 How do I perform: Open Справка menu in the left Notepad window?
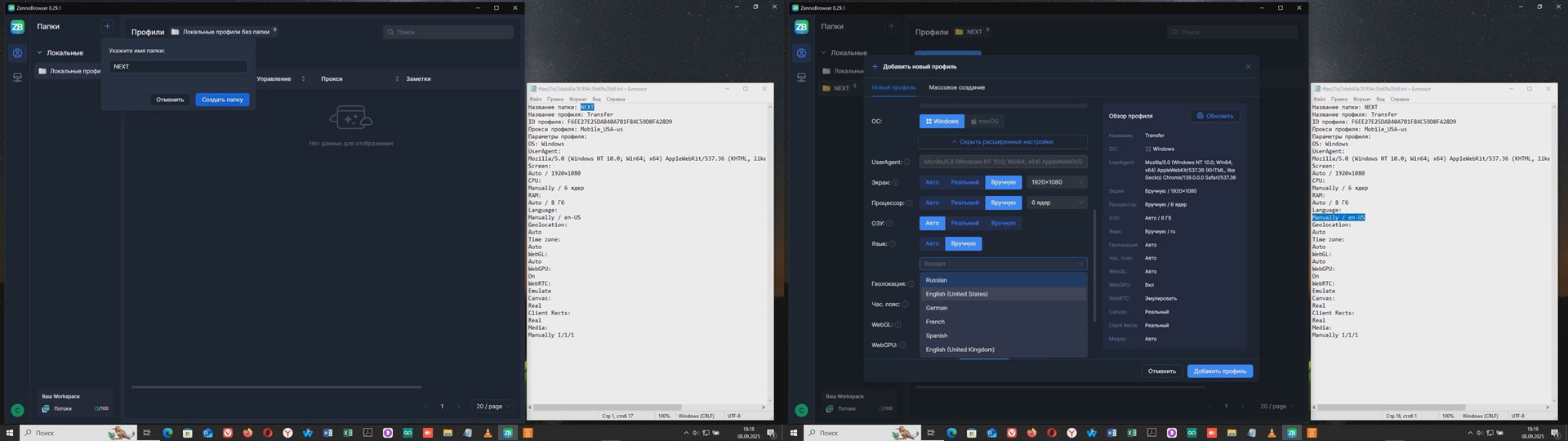(616, 99)
